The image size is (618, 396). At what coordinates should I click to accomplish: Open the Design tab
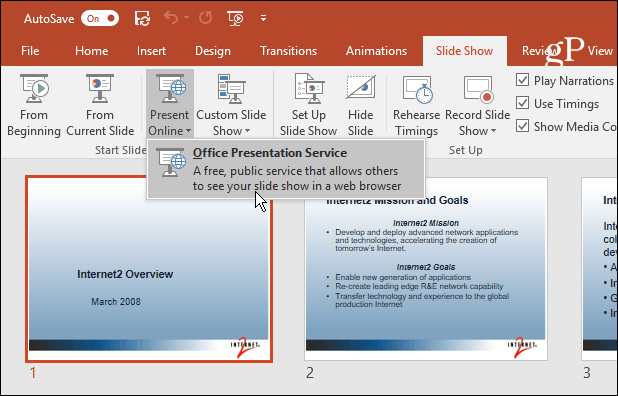coord(213,51)
